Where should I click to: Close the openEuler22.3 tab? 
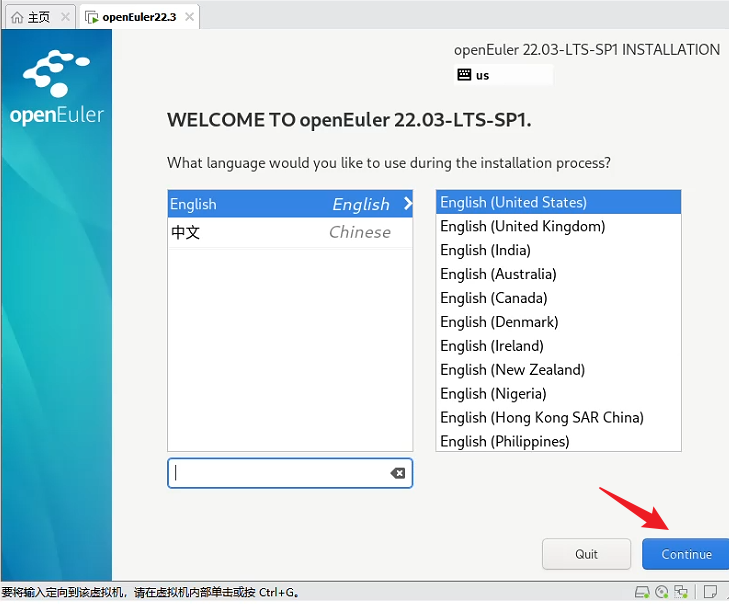click(x=189, y=17)
